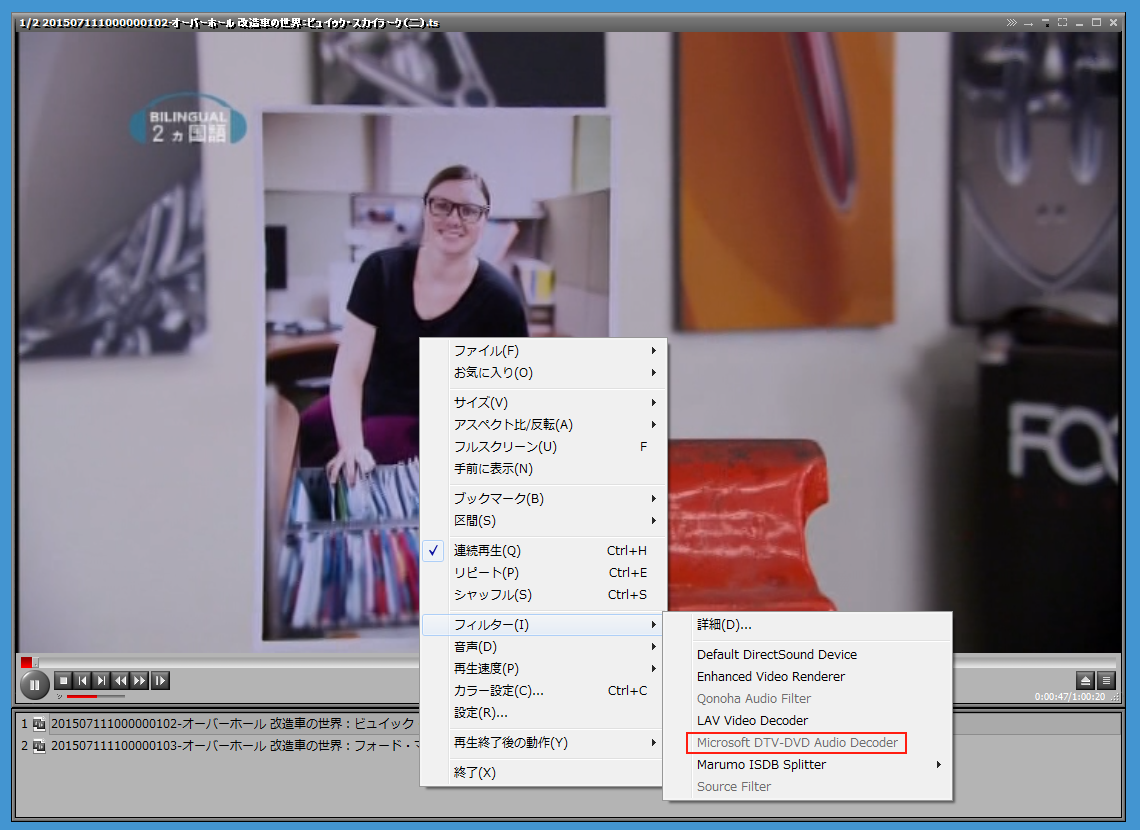
Task: Expand the ファイル(F) submenu
Action: point(486,351)
